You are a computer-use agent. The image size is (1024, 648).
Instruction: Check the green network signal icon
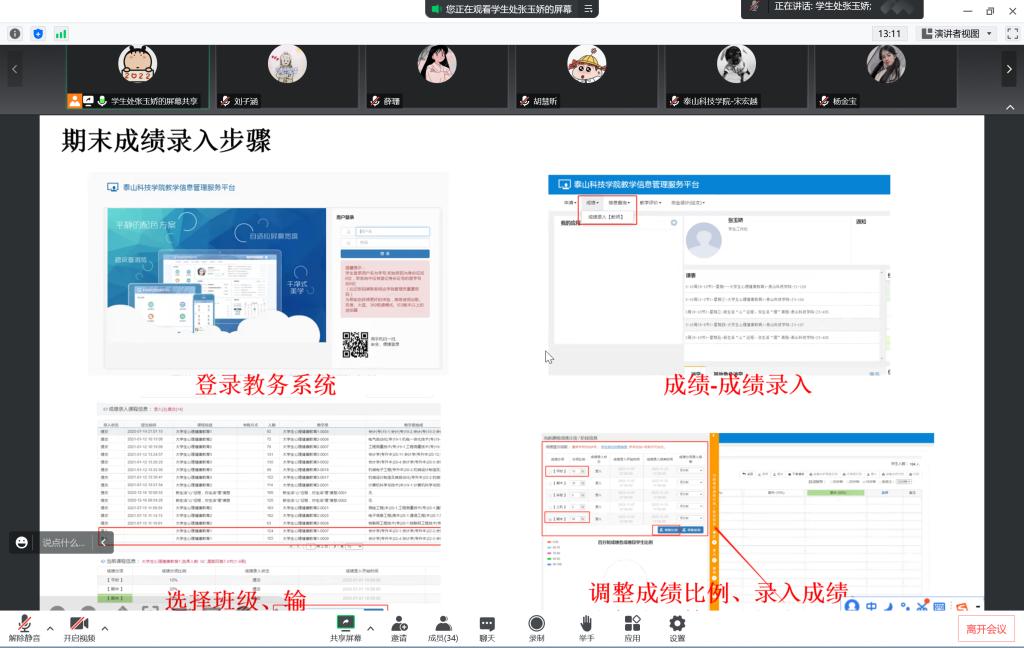(x=61, y=33)
